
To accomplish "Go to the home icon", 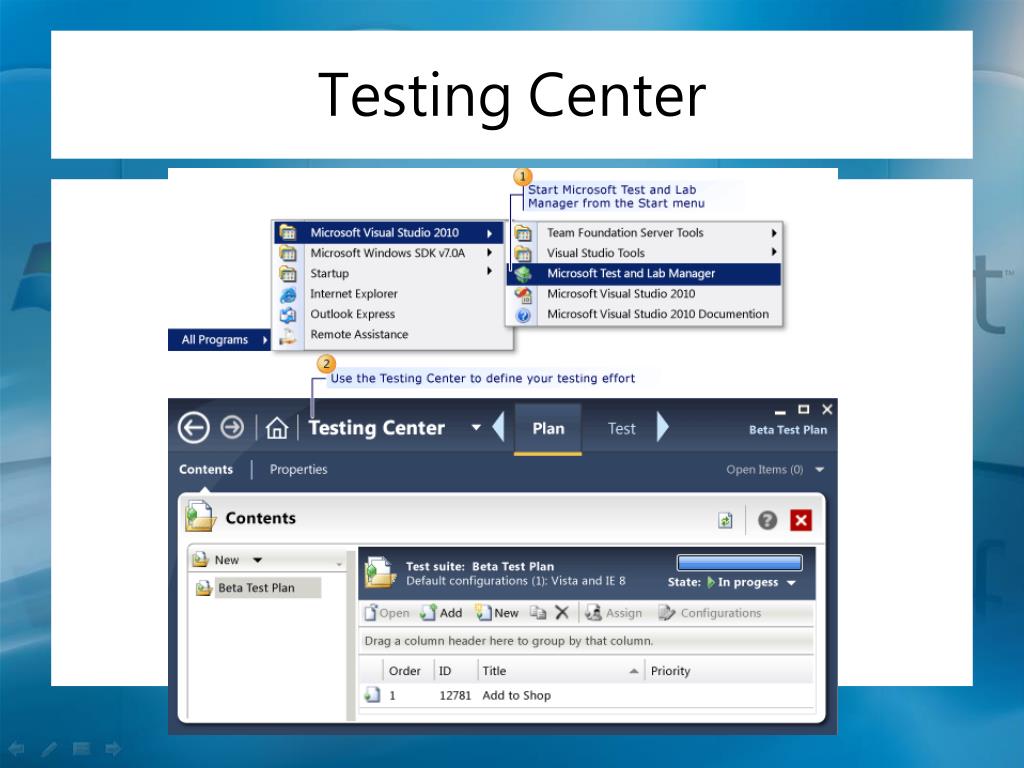I will 277,428.
